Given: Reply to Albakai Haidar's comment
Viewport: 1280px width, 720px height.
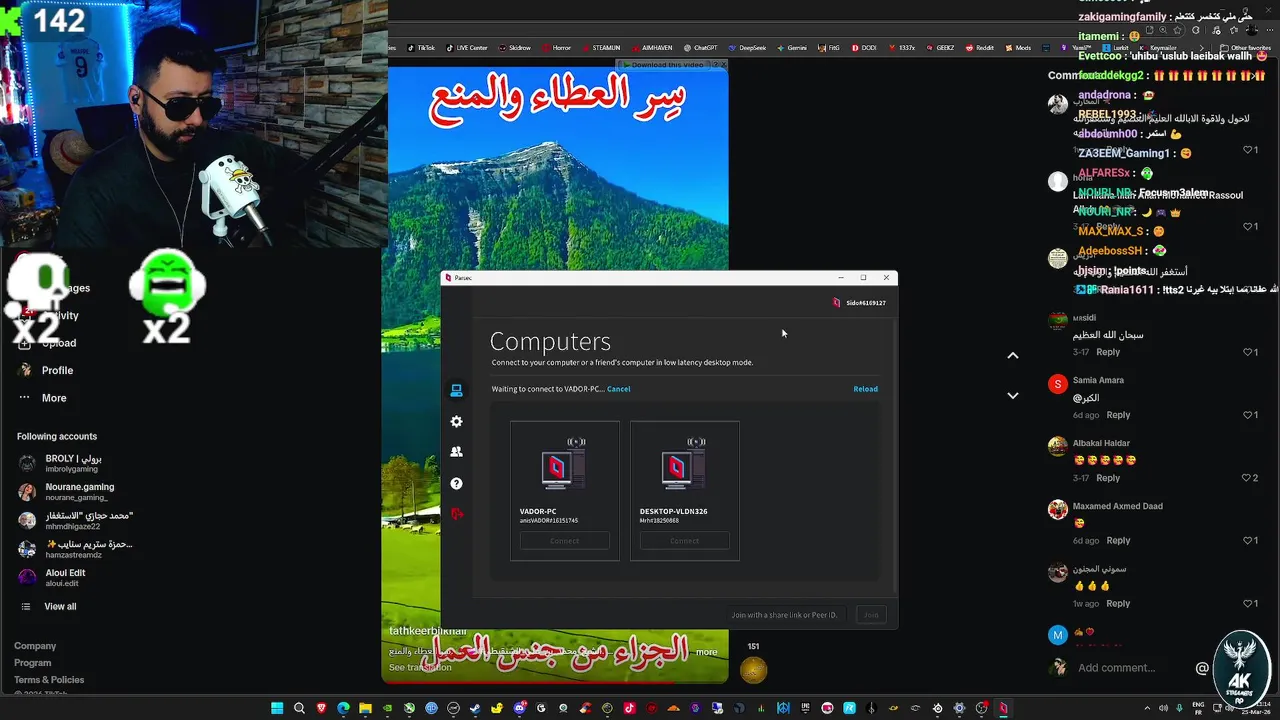Looking at the screenshot, I should tap(1108, 478).
